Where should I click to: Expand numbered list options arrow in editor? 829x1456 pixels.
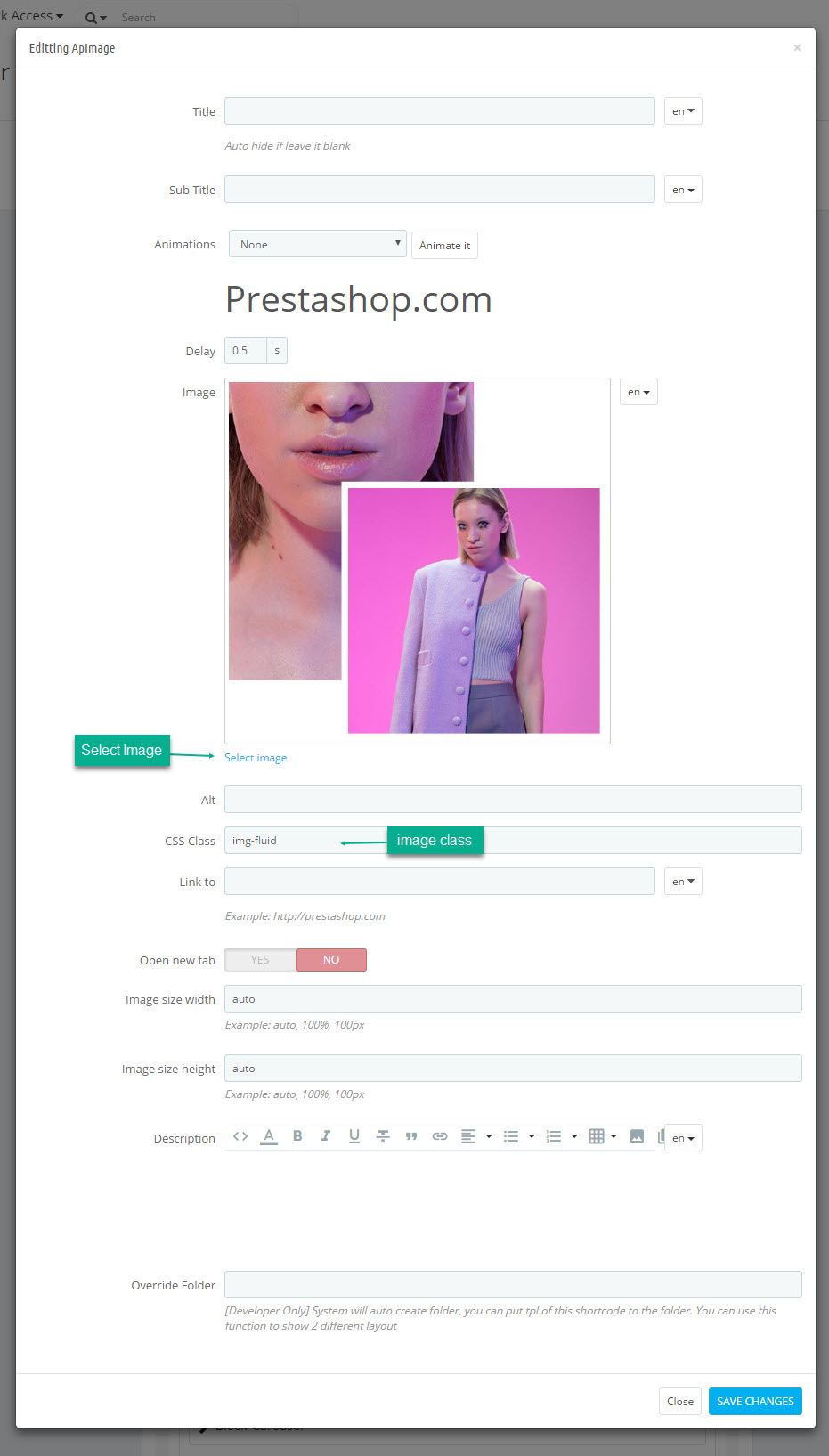pos(574,1136)
